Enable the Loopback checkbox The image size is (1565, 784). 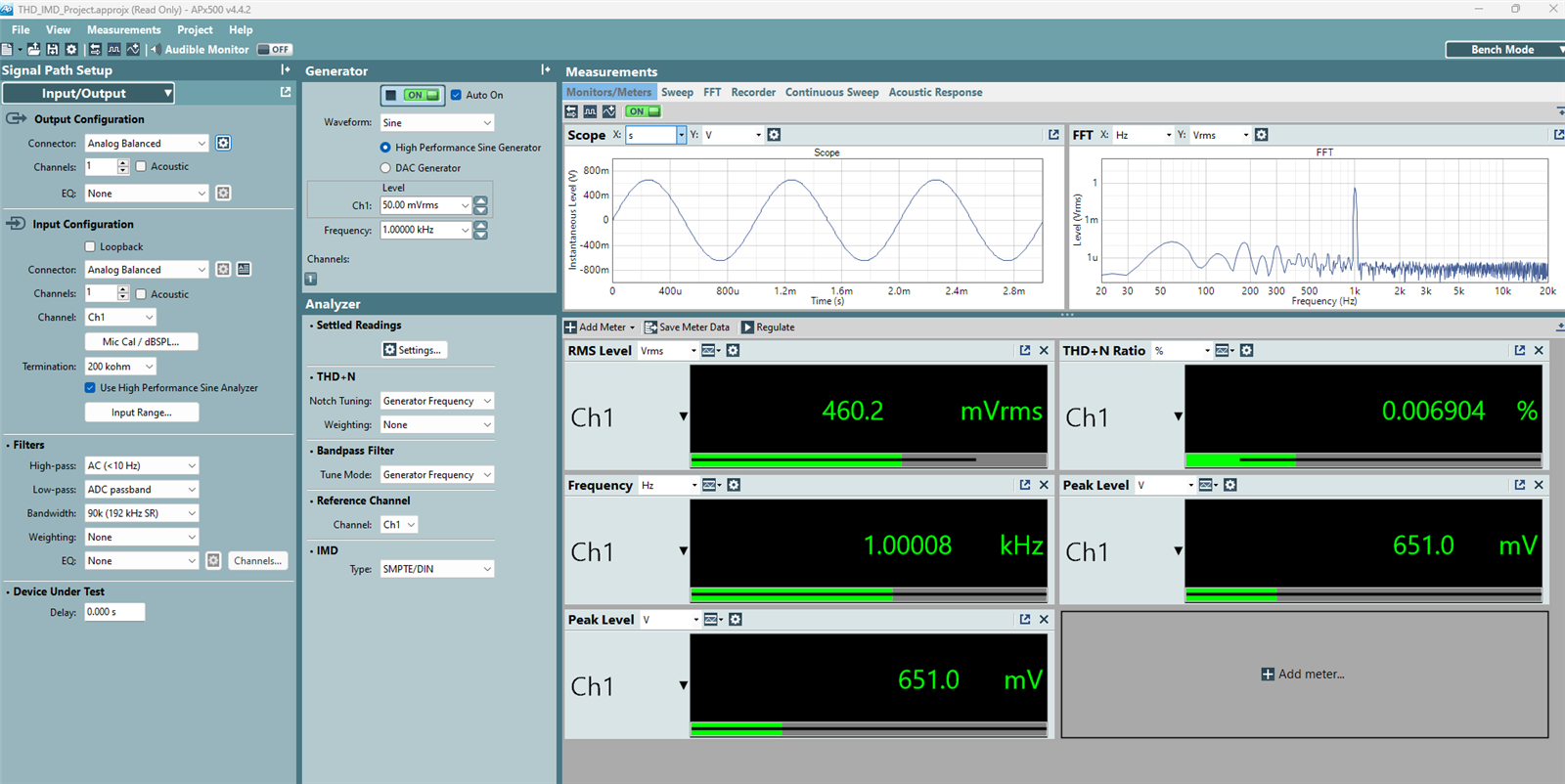[90, 246]
